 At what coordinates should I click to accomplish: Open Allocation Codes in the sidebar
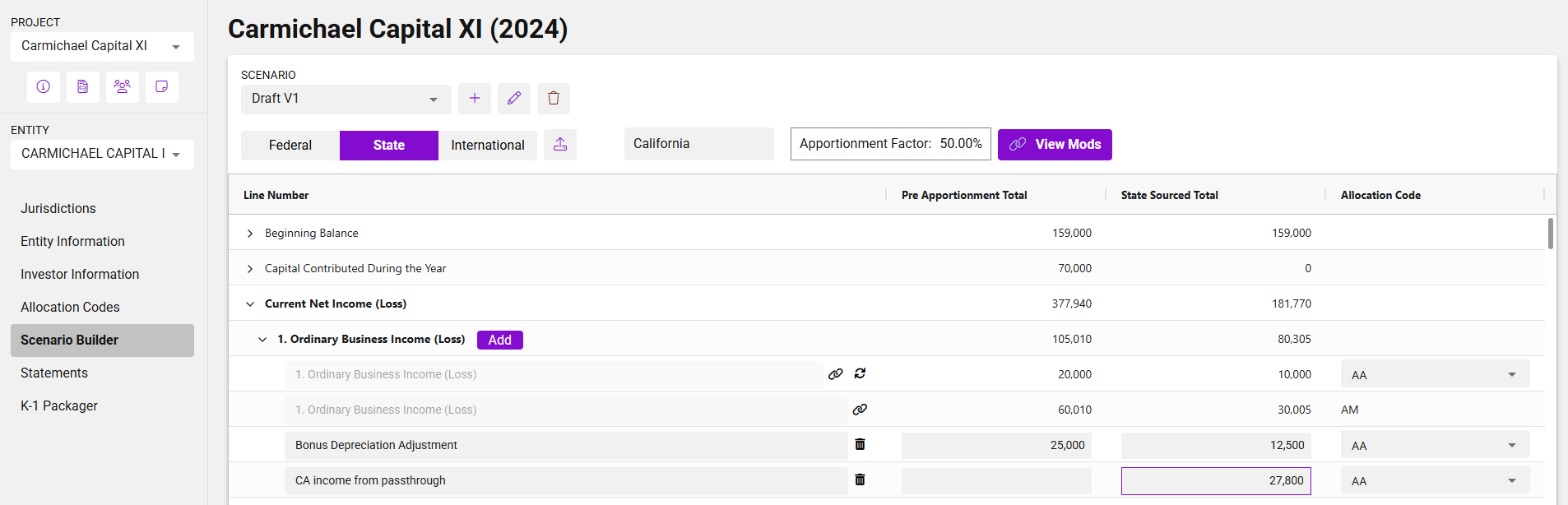point(70,307)
